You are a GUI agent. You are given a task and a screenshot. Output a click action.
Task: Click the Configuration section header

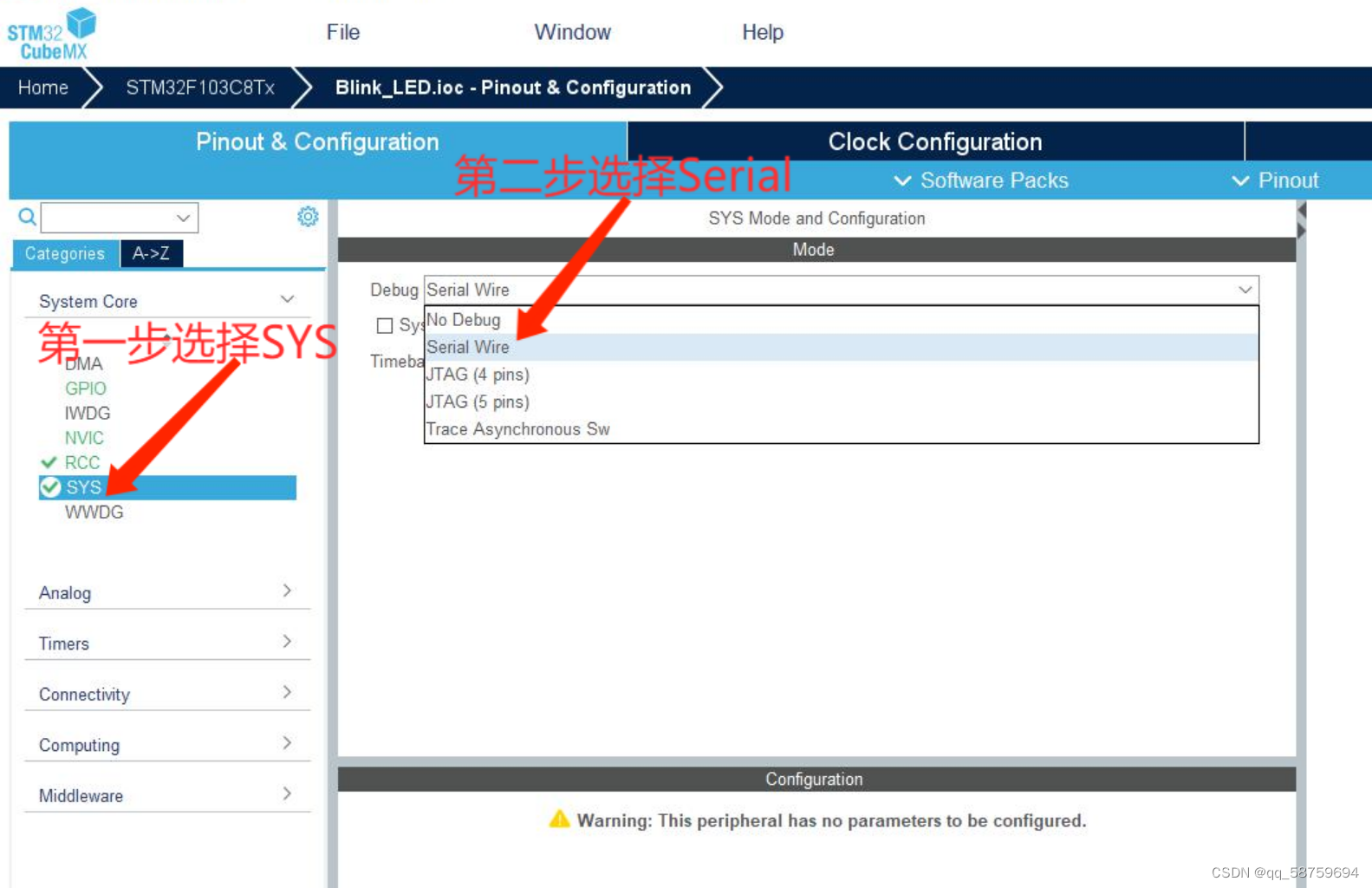(x=816, y=779)
